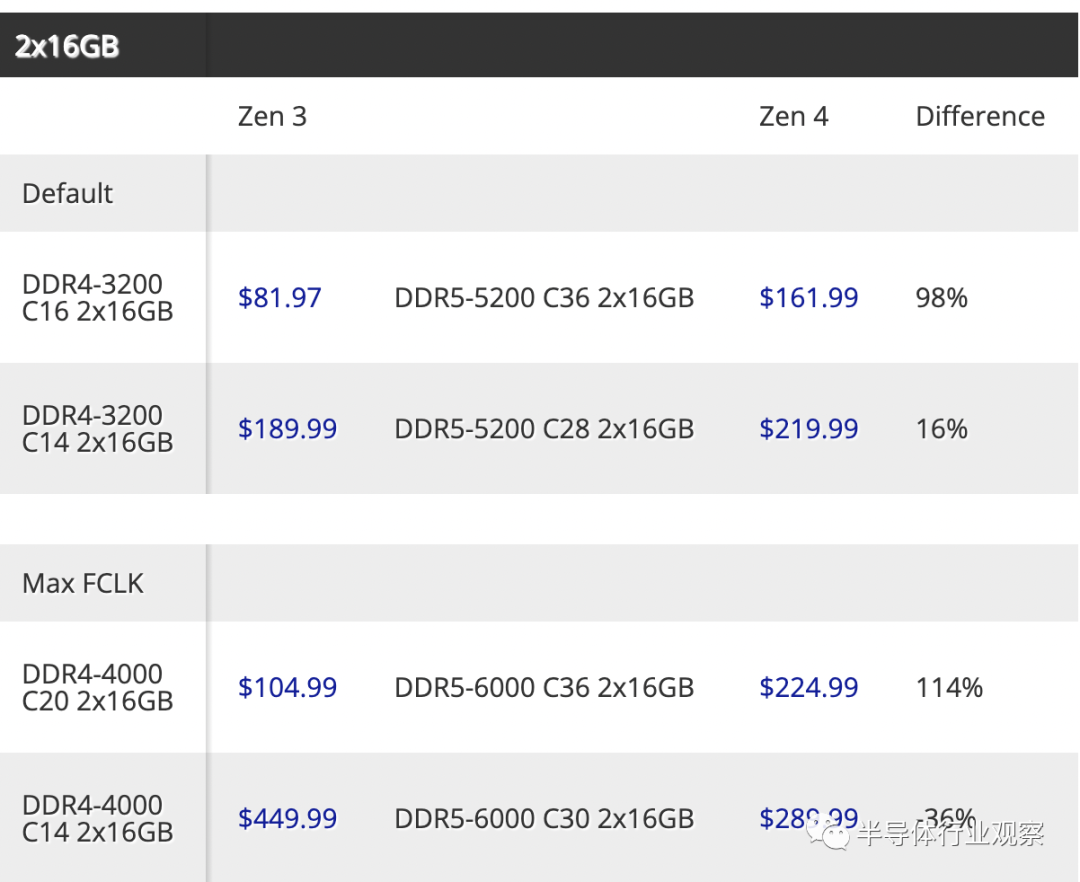
Task: Click the Default section row label
Action: (x=67, y=193)
